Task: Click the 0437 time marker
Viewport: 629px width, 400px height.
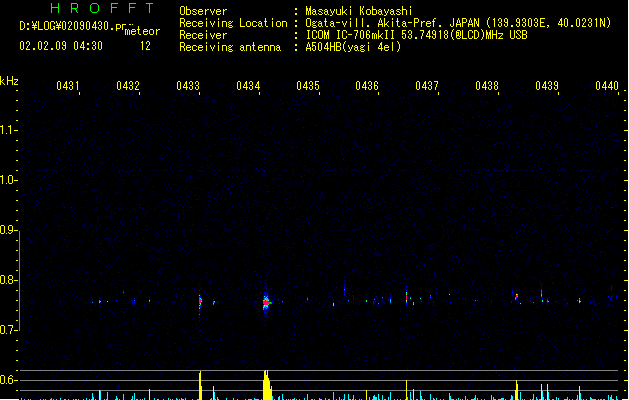Action: [x=427, y=86]
